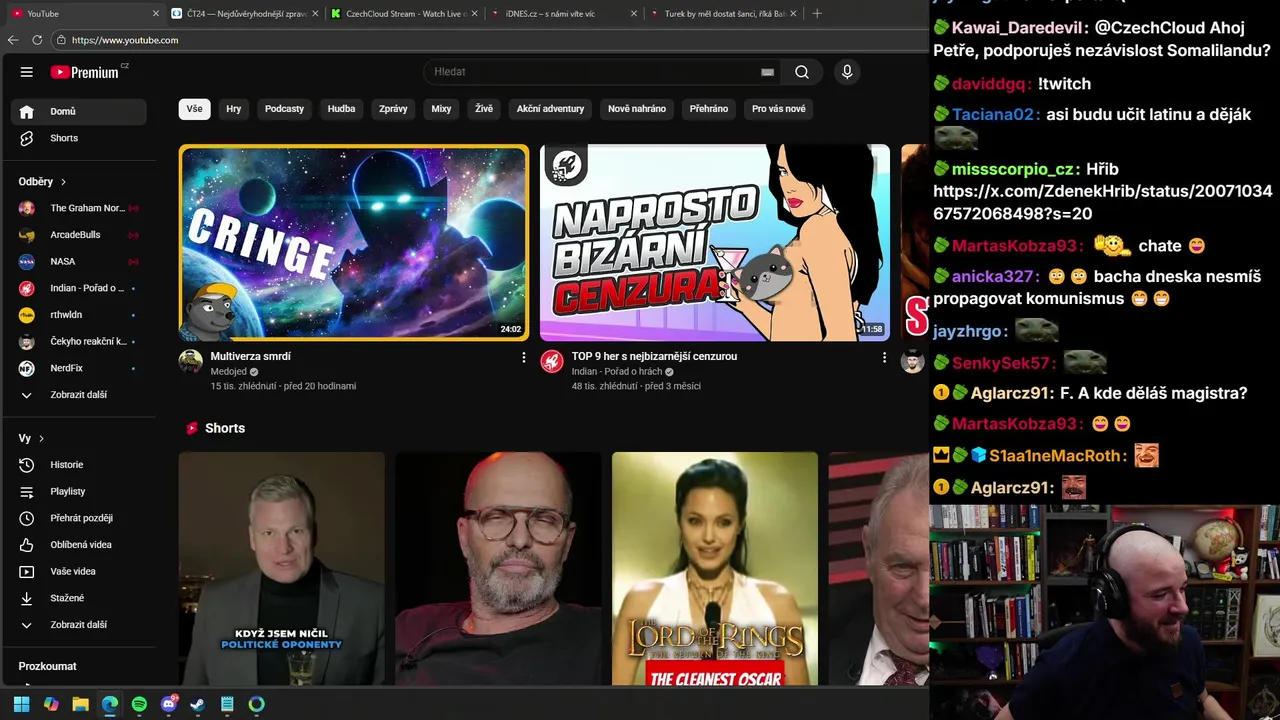The image size is (1280, 720).
Task: Open TOP 9 her s nejbizarnější cenzurou title
Action: tap(654, 356)
